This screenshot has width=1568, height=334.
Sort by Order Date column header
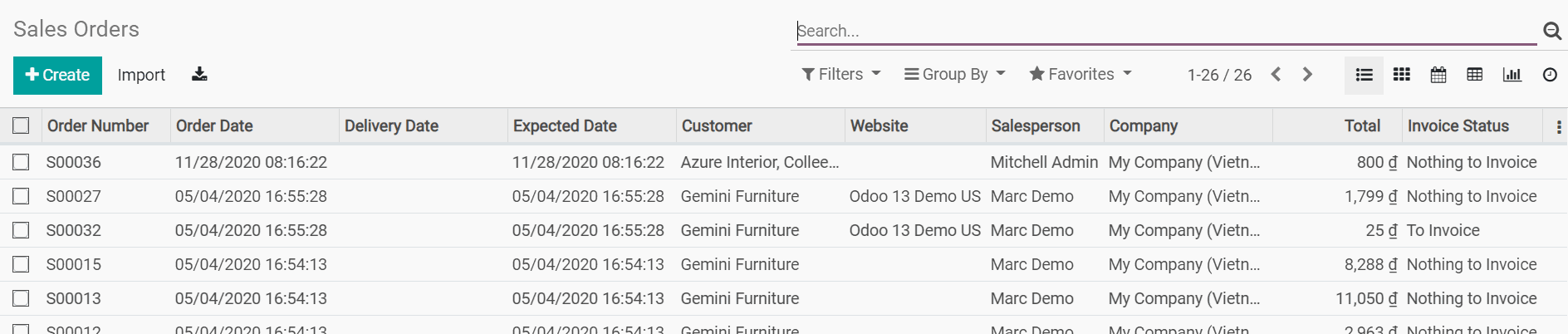(214, 126)
